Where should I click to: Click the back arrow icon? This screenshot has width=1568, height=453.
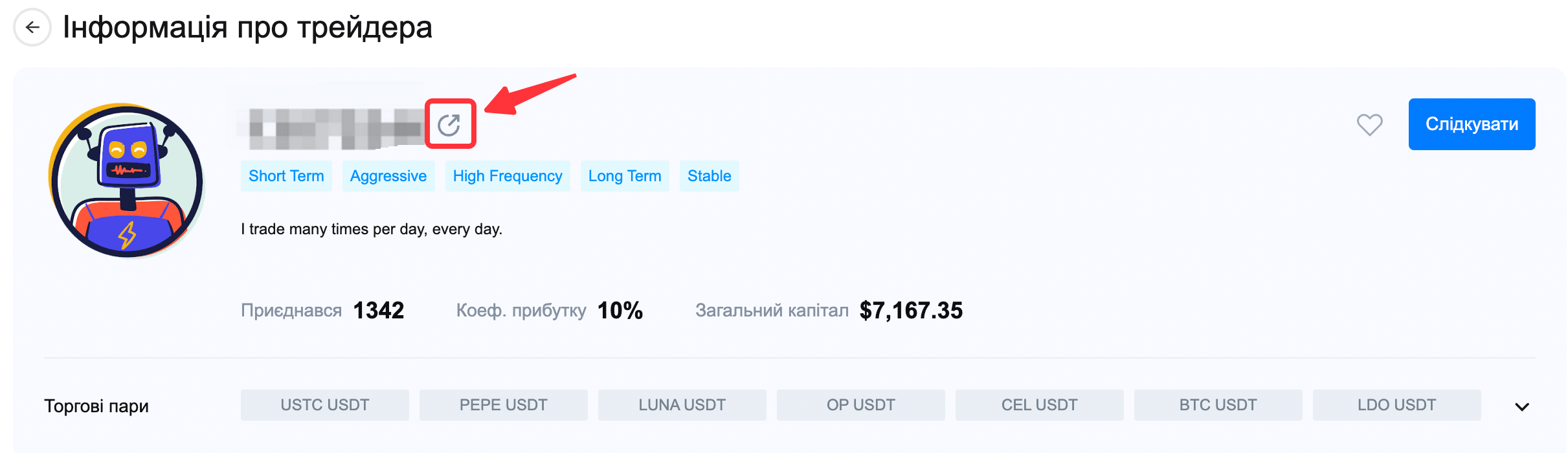point(32,27)
